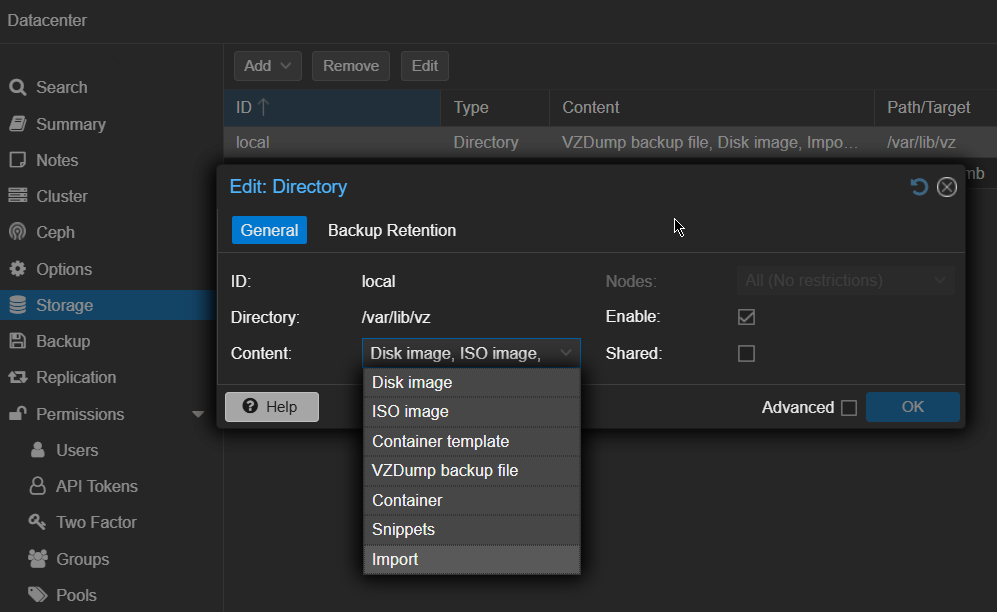
Task: Open the Add dropdown button
Action: (x=267, y=66)
